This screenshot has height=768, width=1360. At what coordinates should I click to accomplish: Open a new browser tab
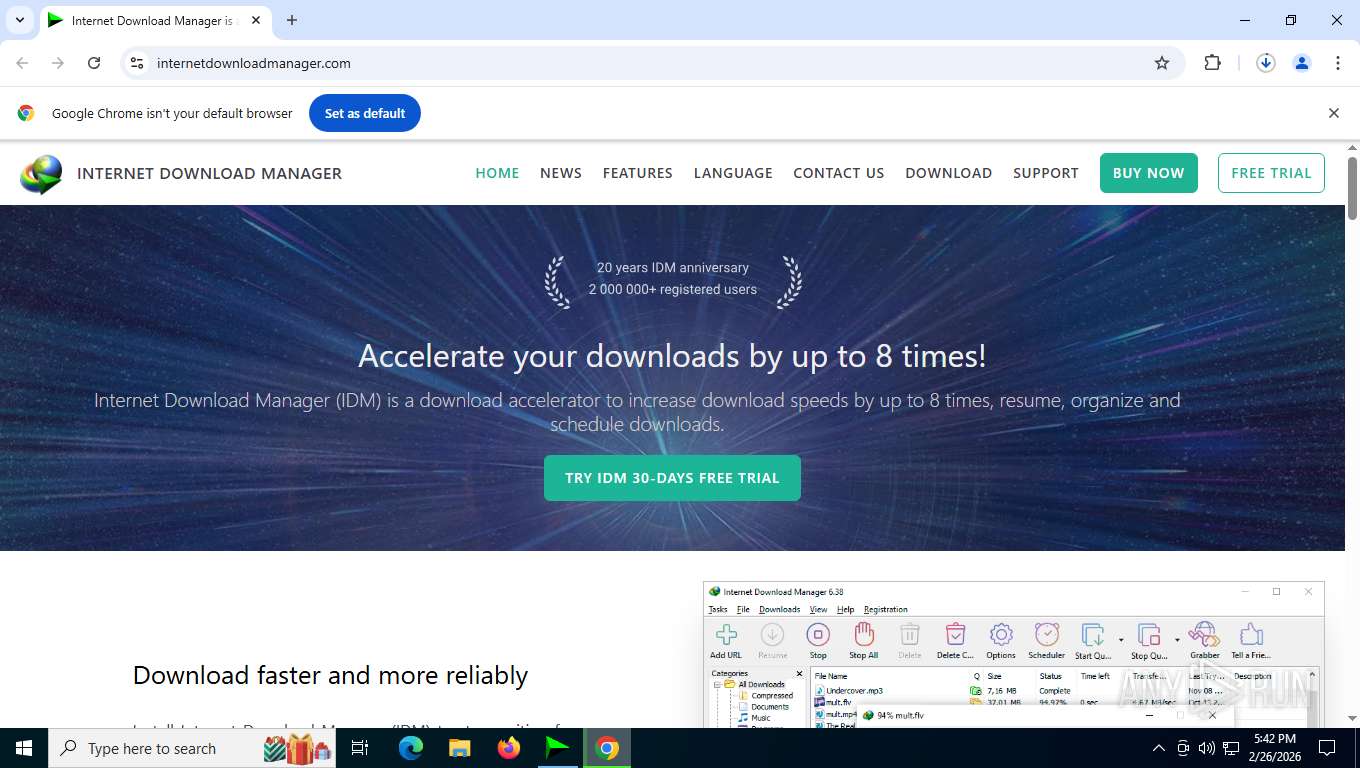(292, 20)
